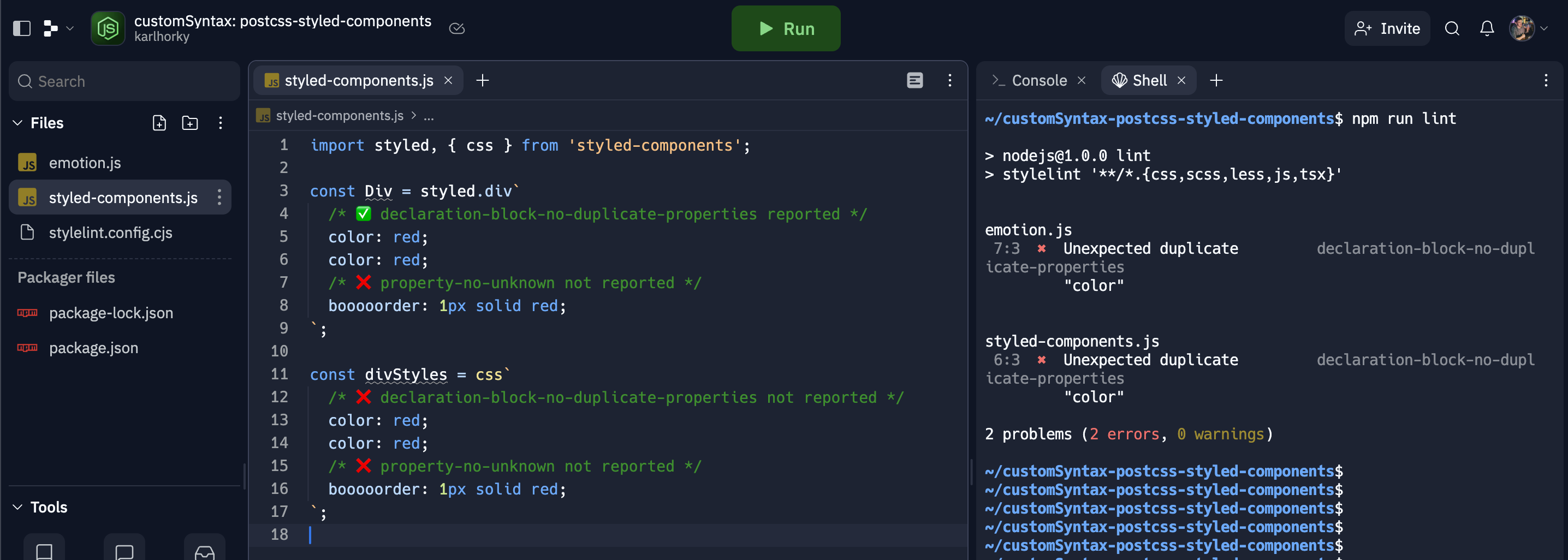Click the divStyles variable on line 11
Viewport: 1568px width, 560px height.
pyautogui.click(x=406, y=374)
